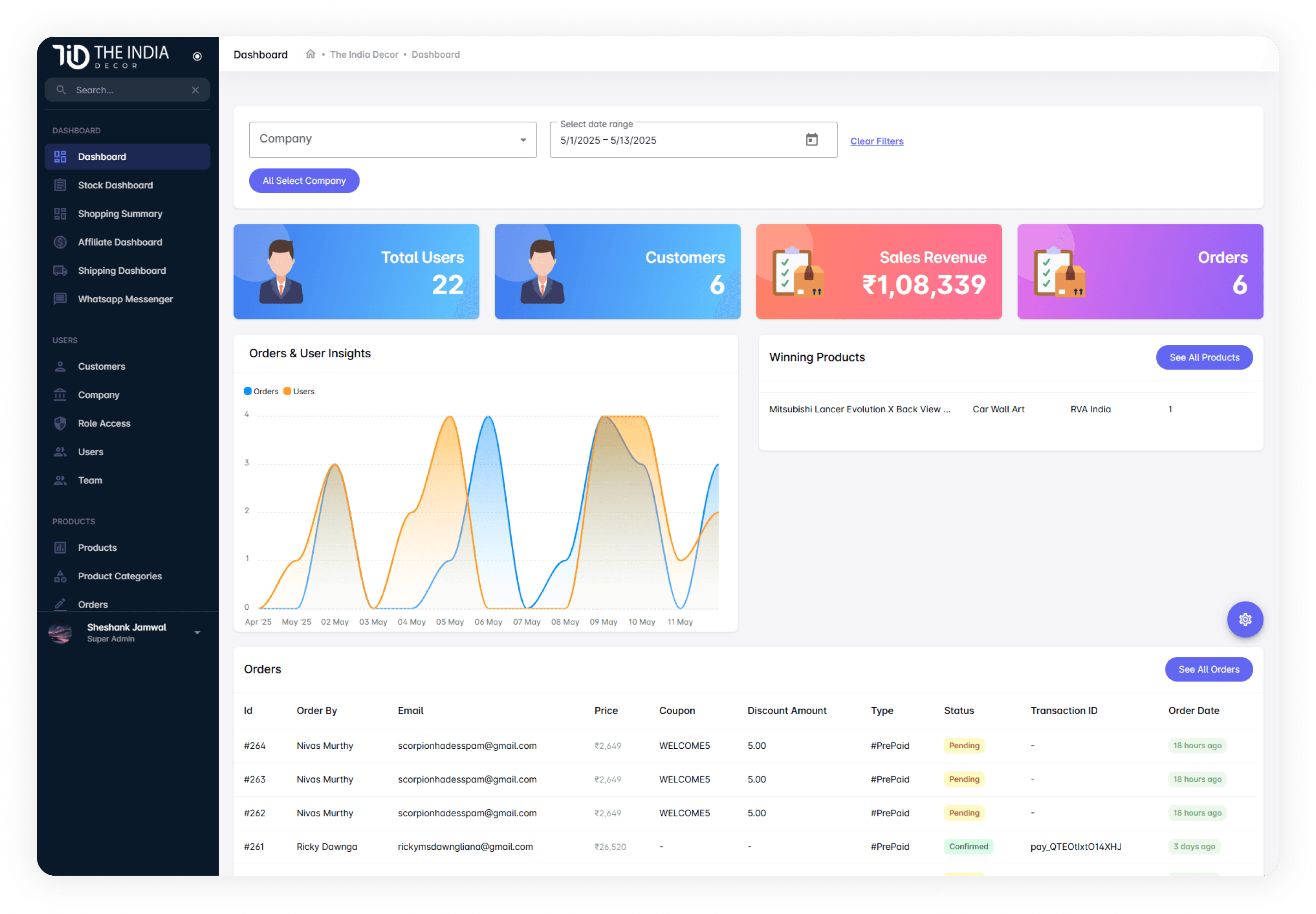Open the calendar date picker icon

(x=811, y=140)
